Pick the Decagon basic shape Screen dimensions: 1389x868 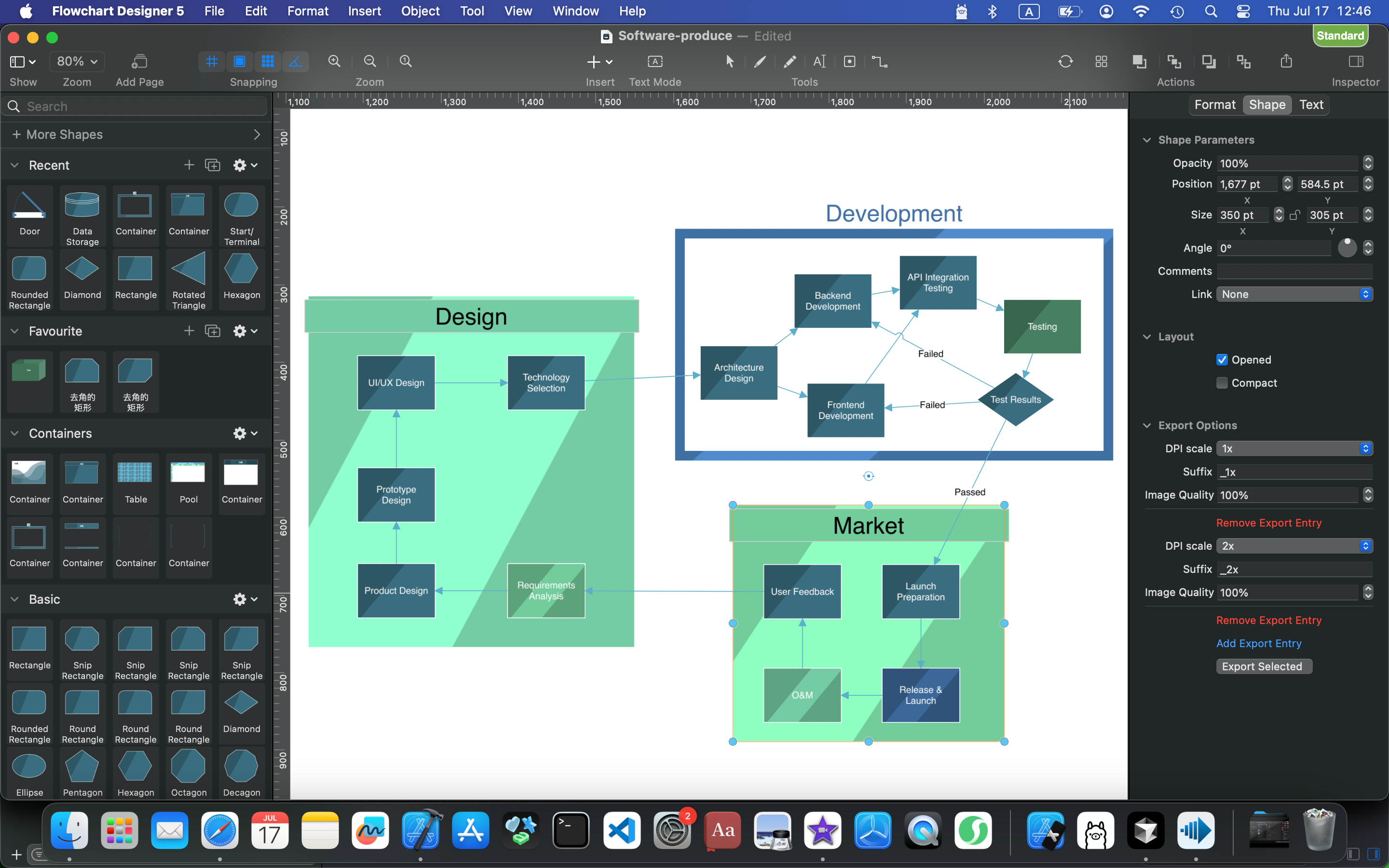pyautogui.click(x=241, y=773)
